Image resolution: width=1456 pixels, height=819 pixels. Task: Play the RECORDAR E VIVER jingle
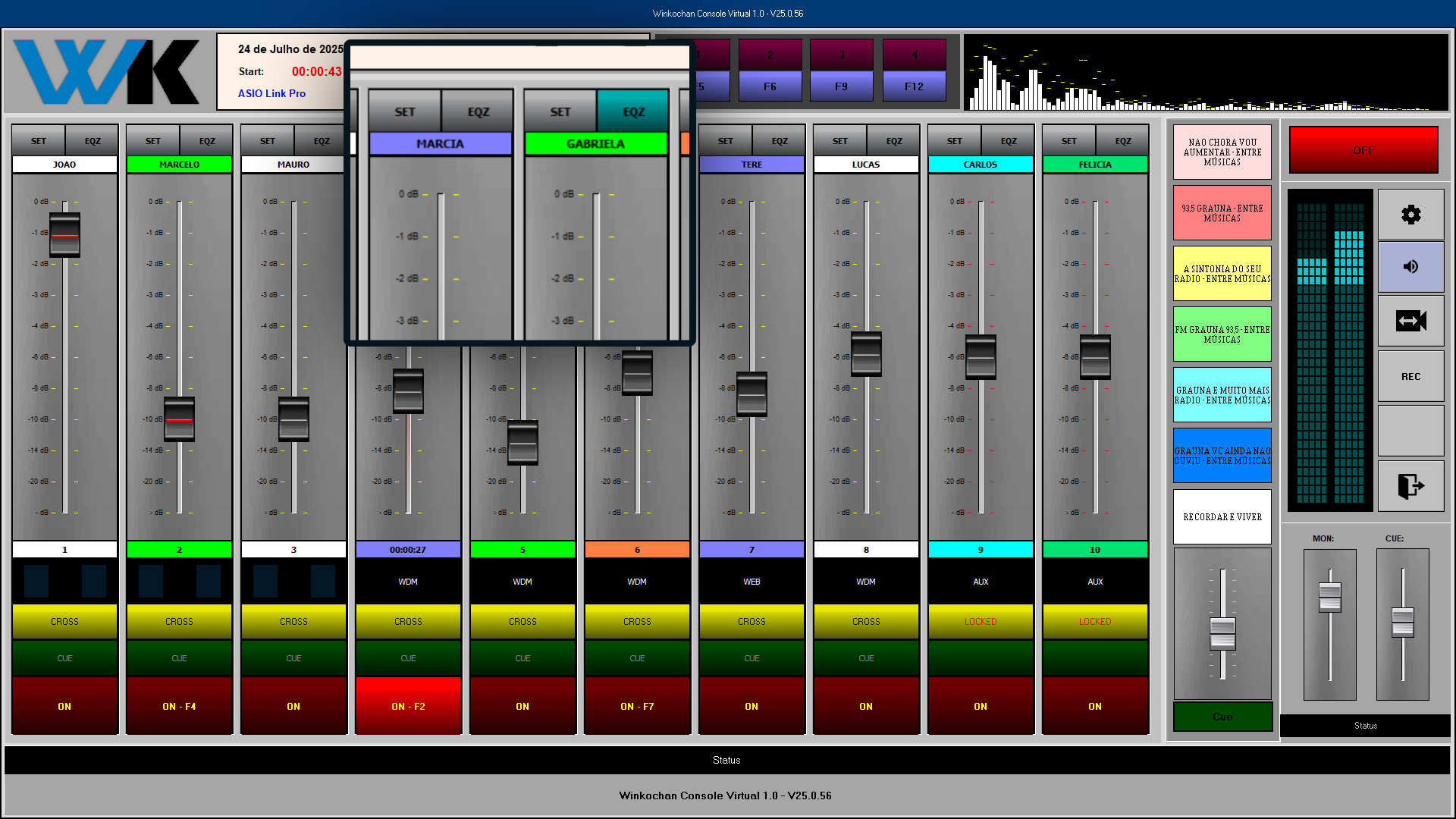1222,516
